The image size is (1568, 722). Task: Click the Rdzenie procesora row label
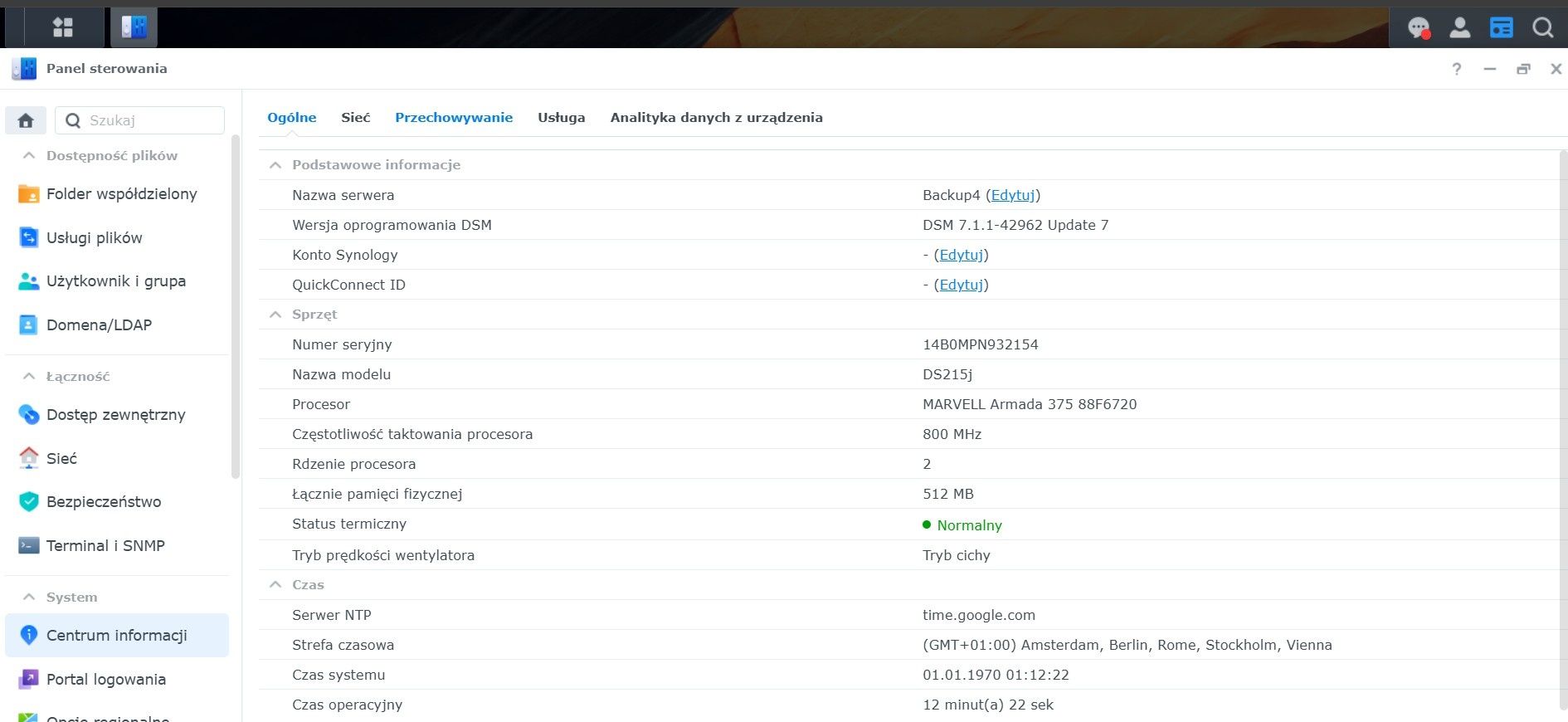click(x=354, y=464)
